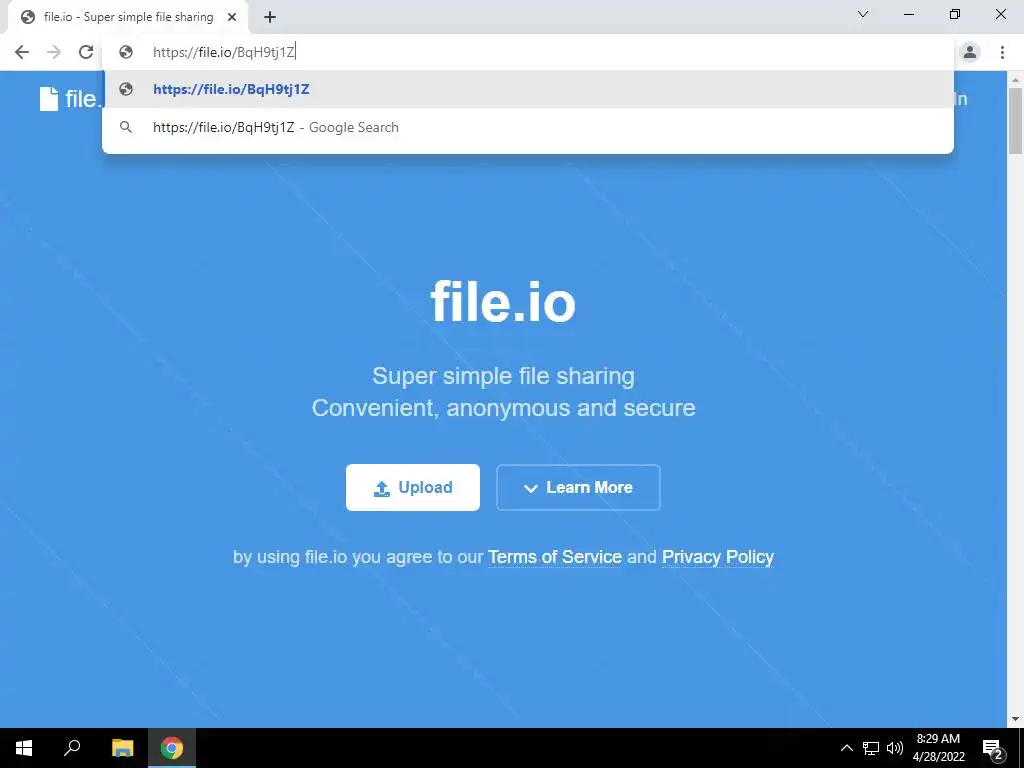This screenshot has width=1024, height=768.
Task: Open the Chrome three-dot menu
Action: 1002,52
